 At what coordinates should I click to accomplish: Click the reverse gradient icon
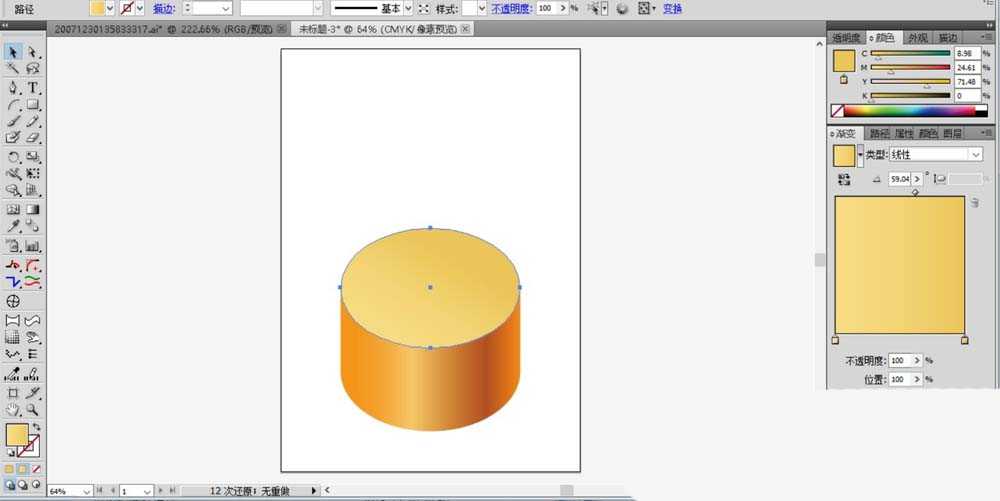pos(844,179)
